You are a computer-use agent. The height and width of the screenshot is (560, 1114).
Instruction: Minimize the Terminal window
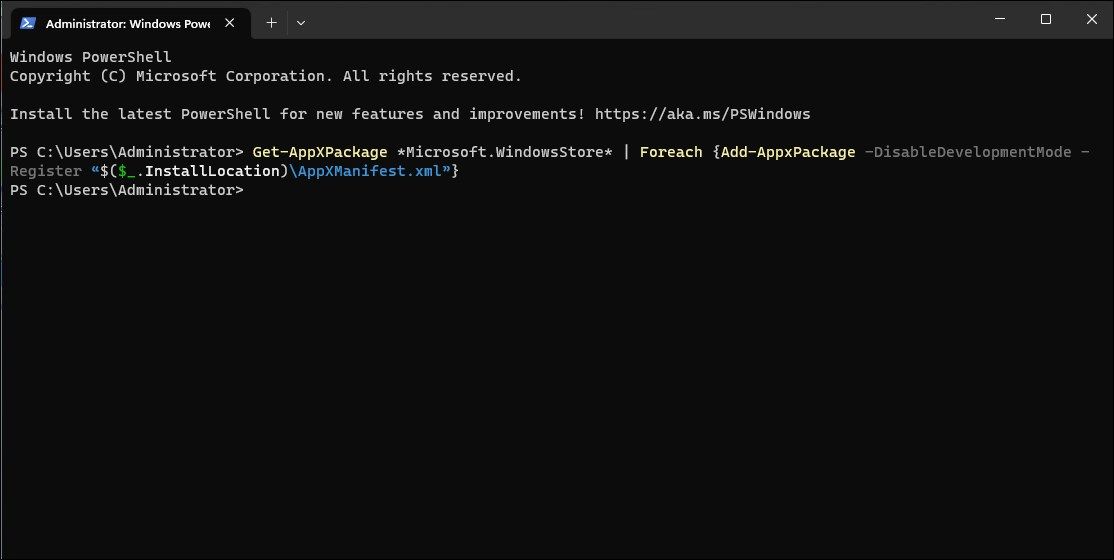tap(1001, 19)
